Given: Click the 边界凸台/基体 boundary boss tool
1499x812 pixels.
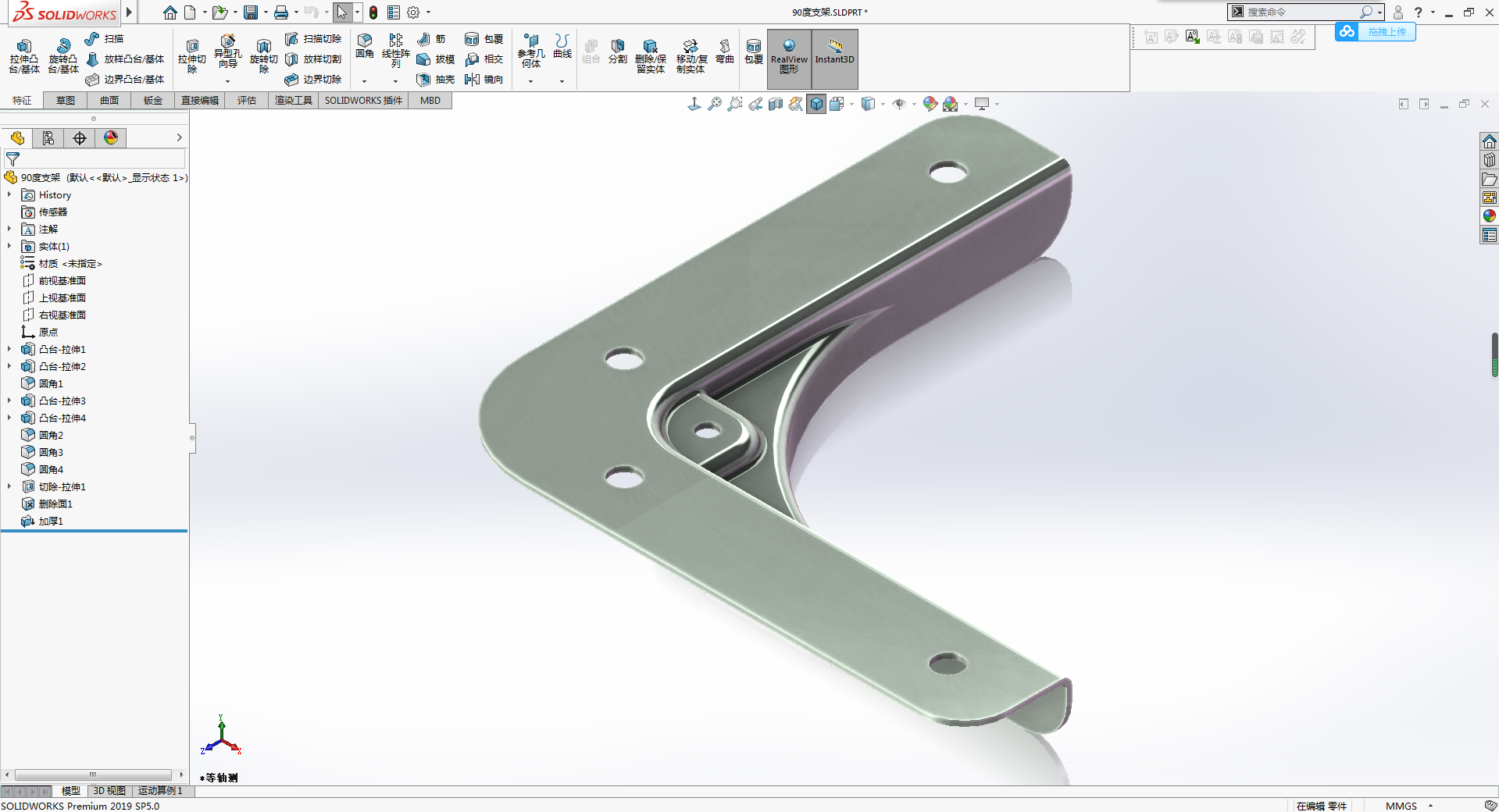Looking at the screenshot, I should tap(125, 79).
